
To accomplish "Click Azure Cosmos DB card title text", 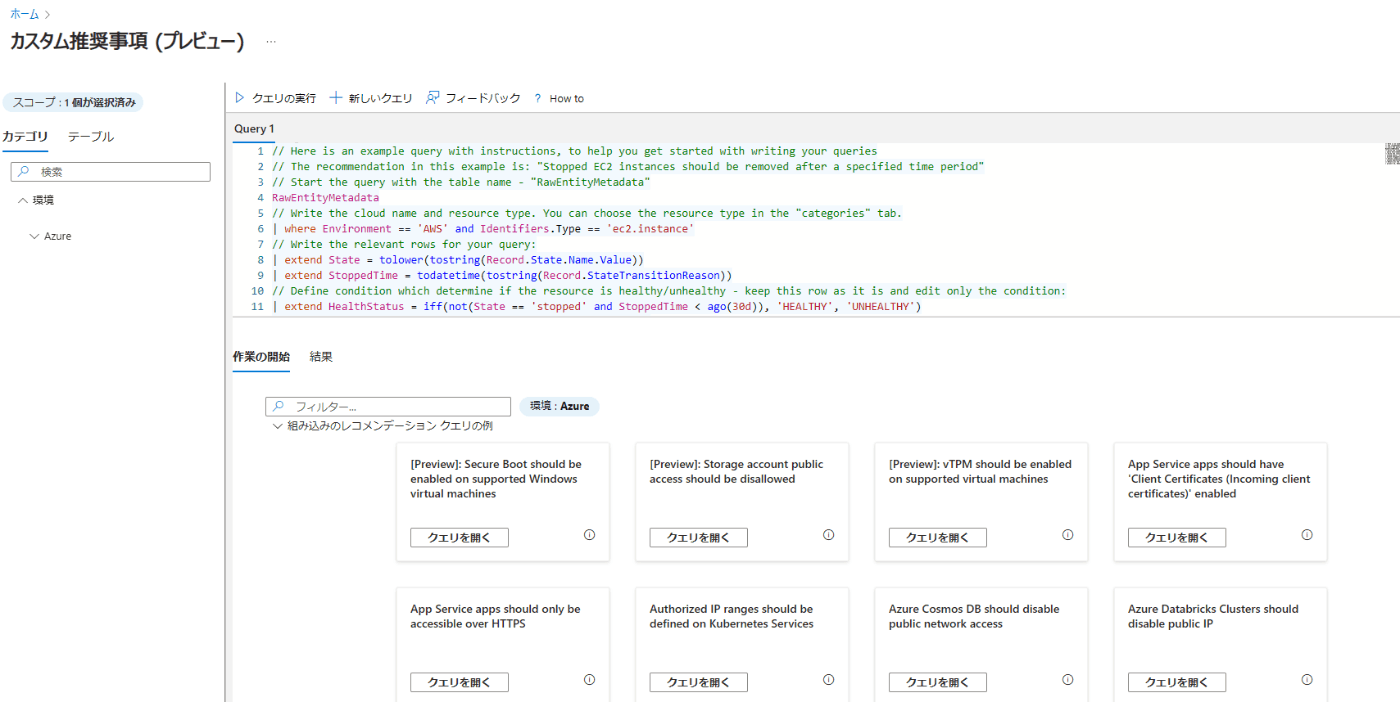I will (x=974, y=616).
